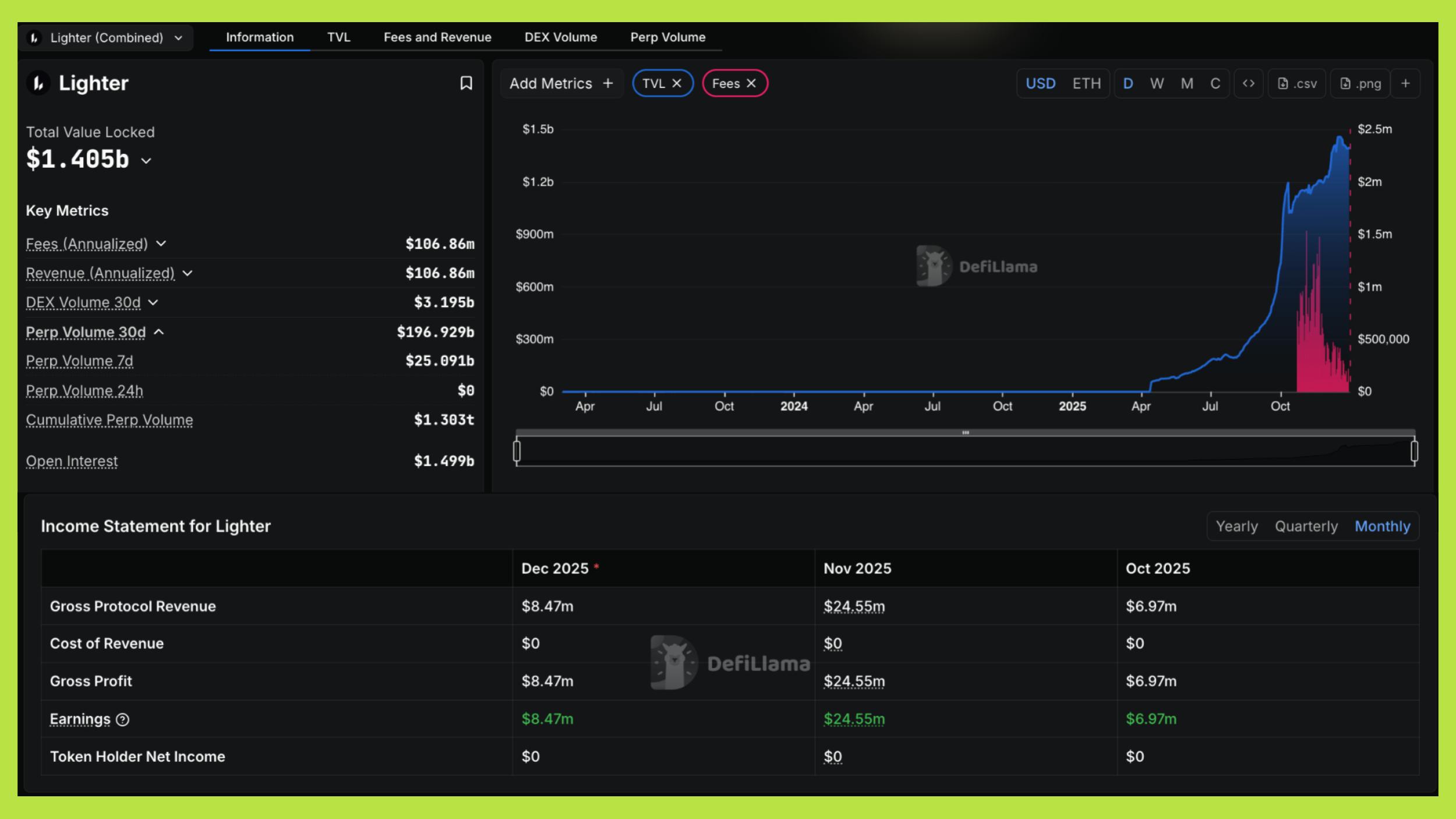Open the Lighter (Combined) dropdown
Screen dimensions: 1456x819
106,38
